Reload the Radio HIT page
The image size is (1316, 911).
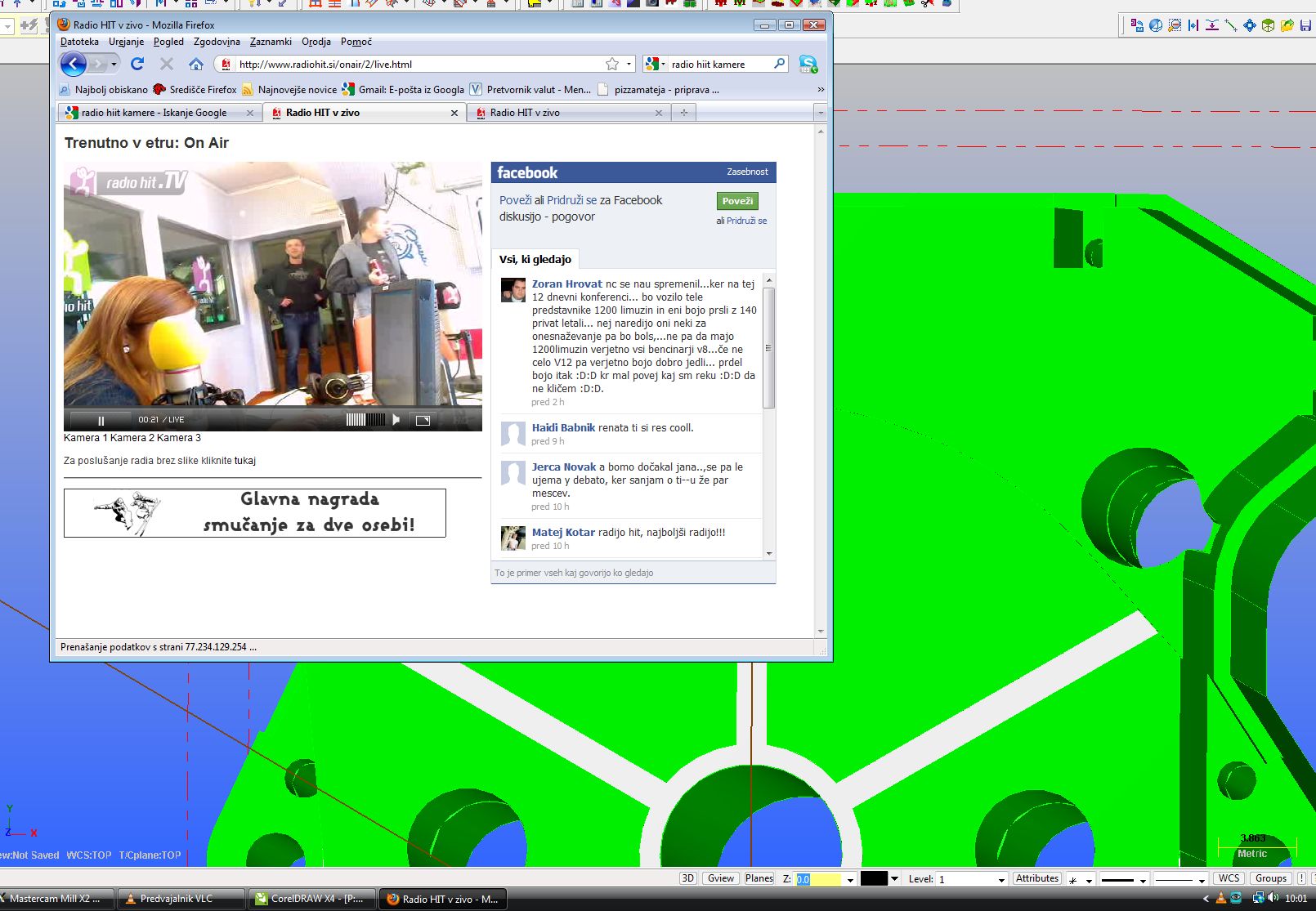click(137, 64)
